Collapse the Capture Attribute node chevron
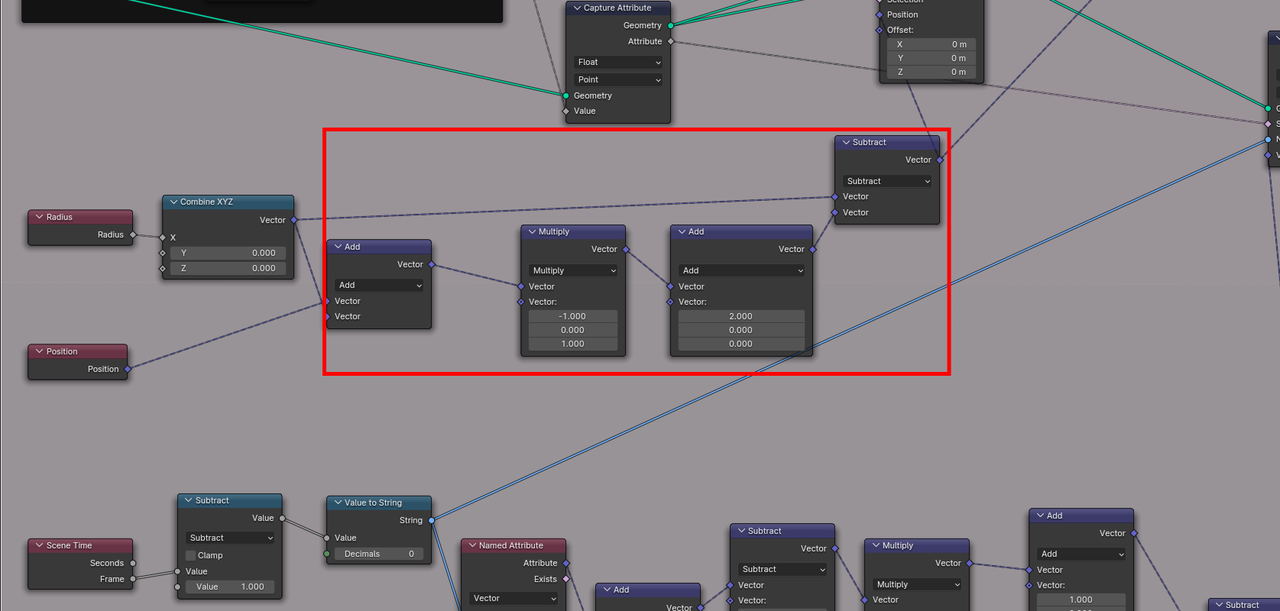This screenshot has height=611, width=1280. (576, 8)
